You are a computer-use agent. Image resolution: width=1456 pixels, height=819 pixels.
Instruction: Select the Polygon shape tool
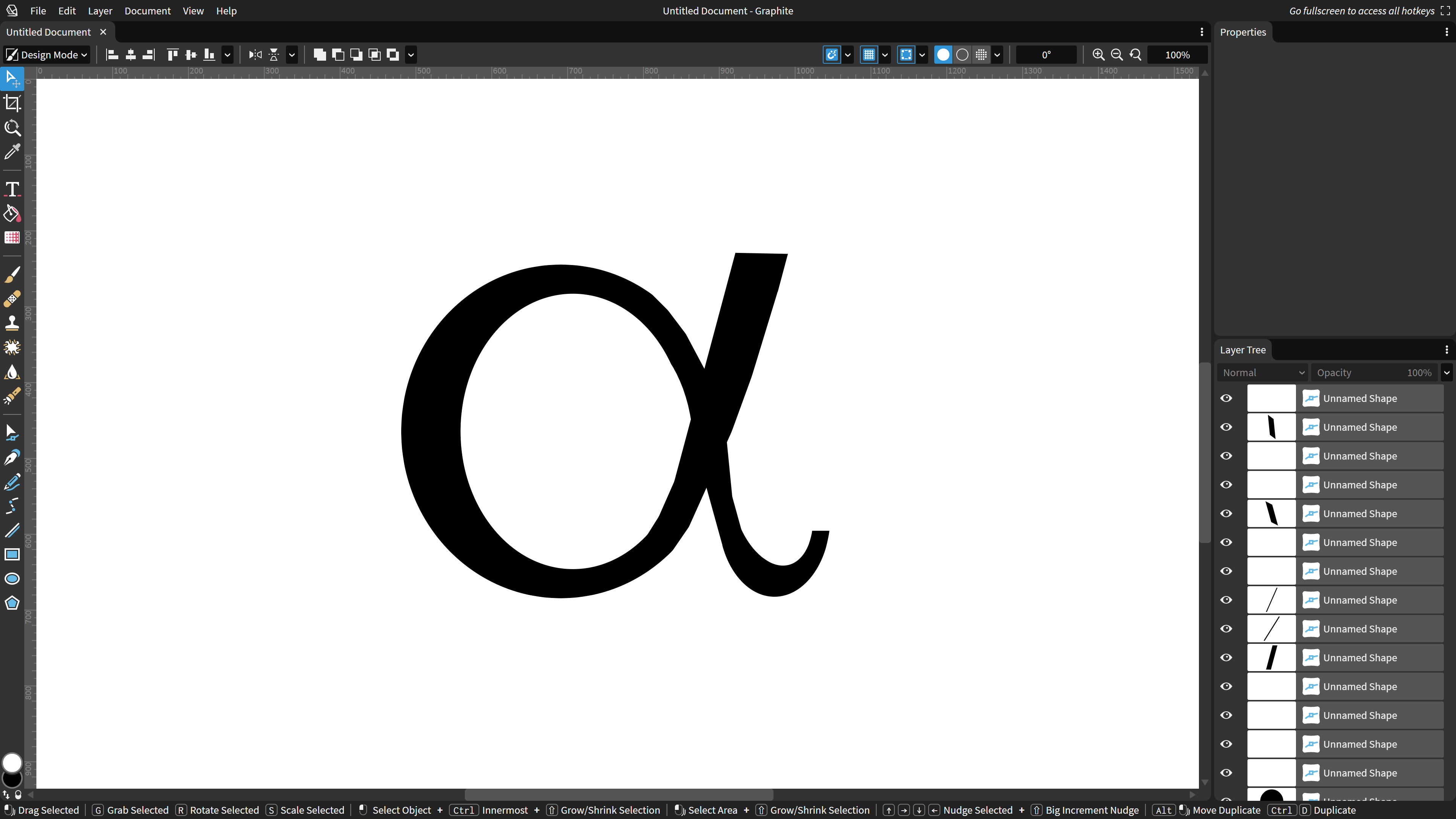pyautogui.click(x=12, y=603)
